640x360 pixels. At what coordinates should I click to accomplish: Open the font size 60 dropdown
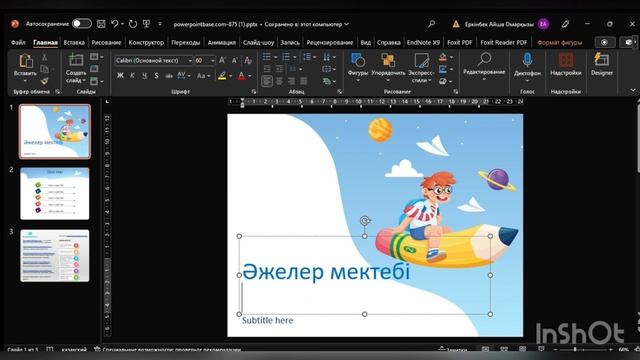213,60
